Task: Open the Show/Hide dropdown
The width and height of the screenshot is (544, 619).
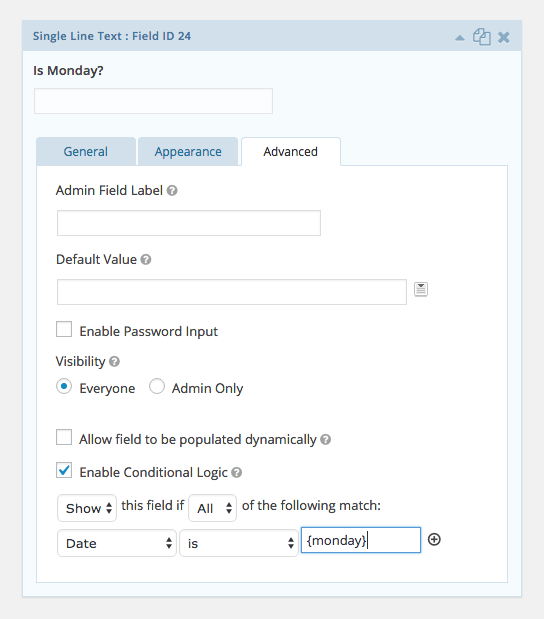Action: click(x=87, y=508)
